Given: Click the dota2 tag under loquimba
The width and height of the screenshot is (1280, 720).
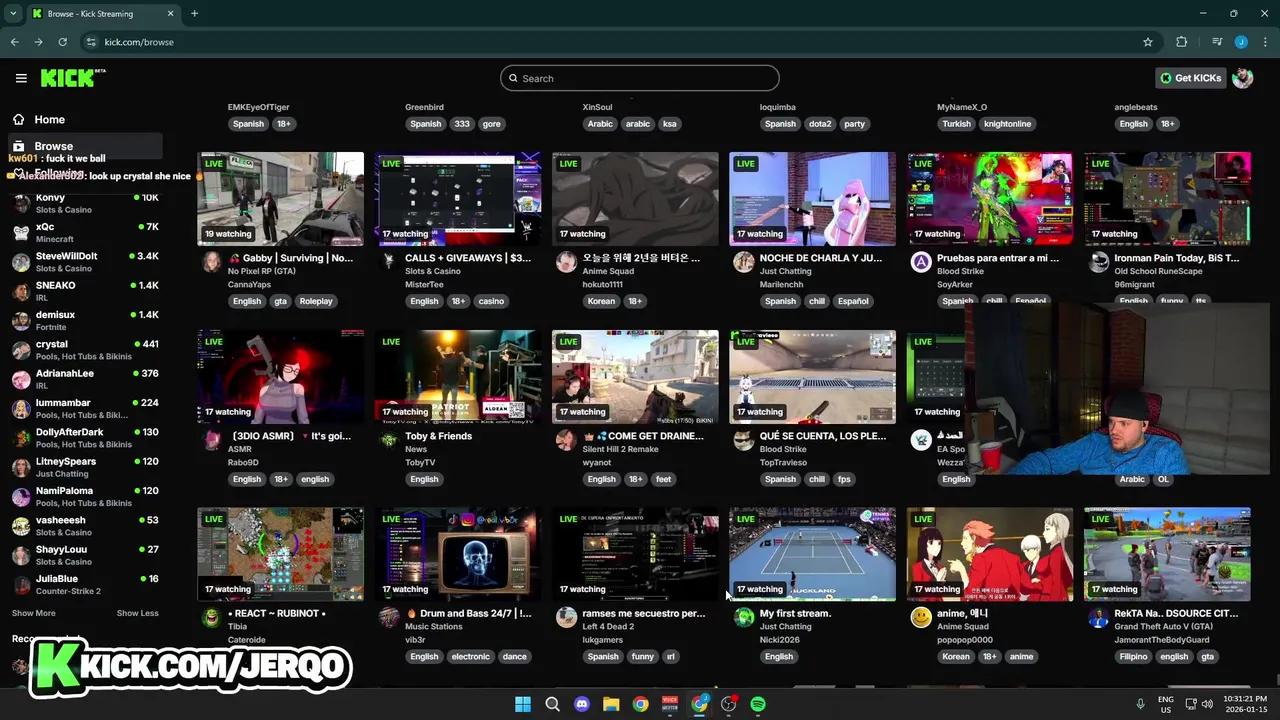Looking at the screenshot, I should click(x=820, y=124).
